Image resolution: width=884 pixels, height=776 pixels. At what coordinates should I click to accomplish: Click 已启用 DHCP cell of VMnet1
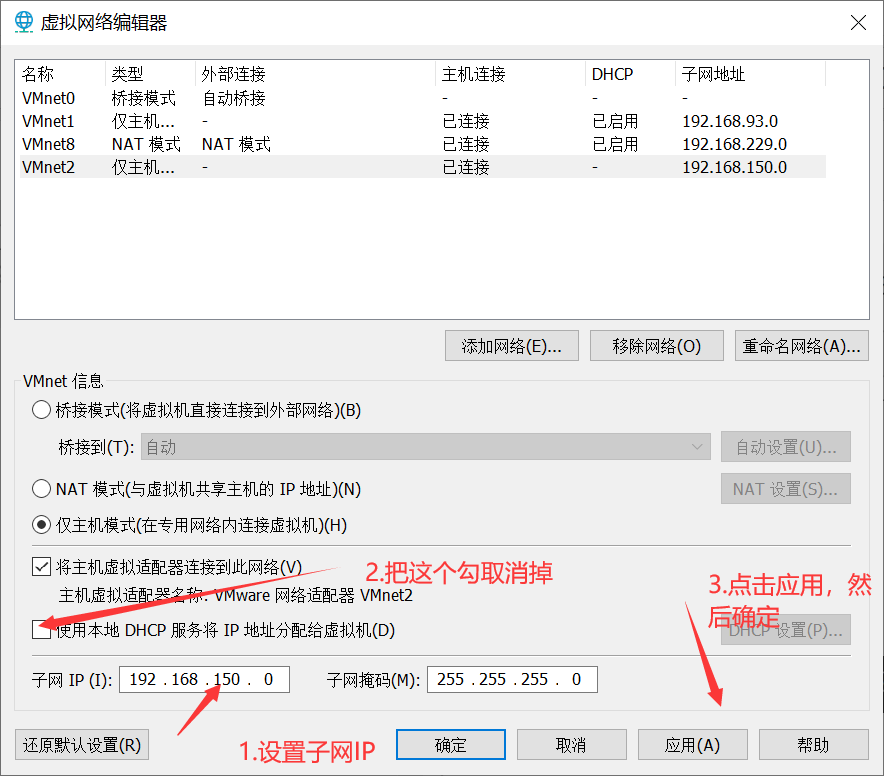click(615, 121)
